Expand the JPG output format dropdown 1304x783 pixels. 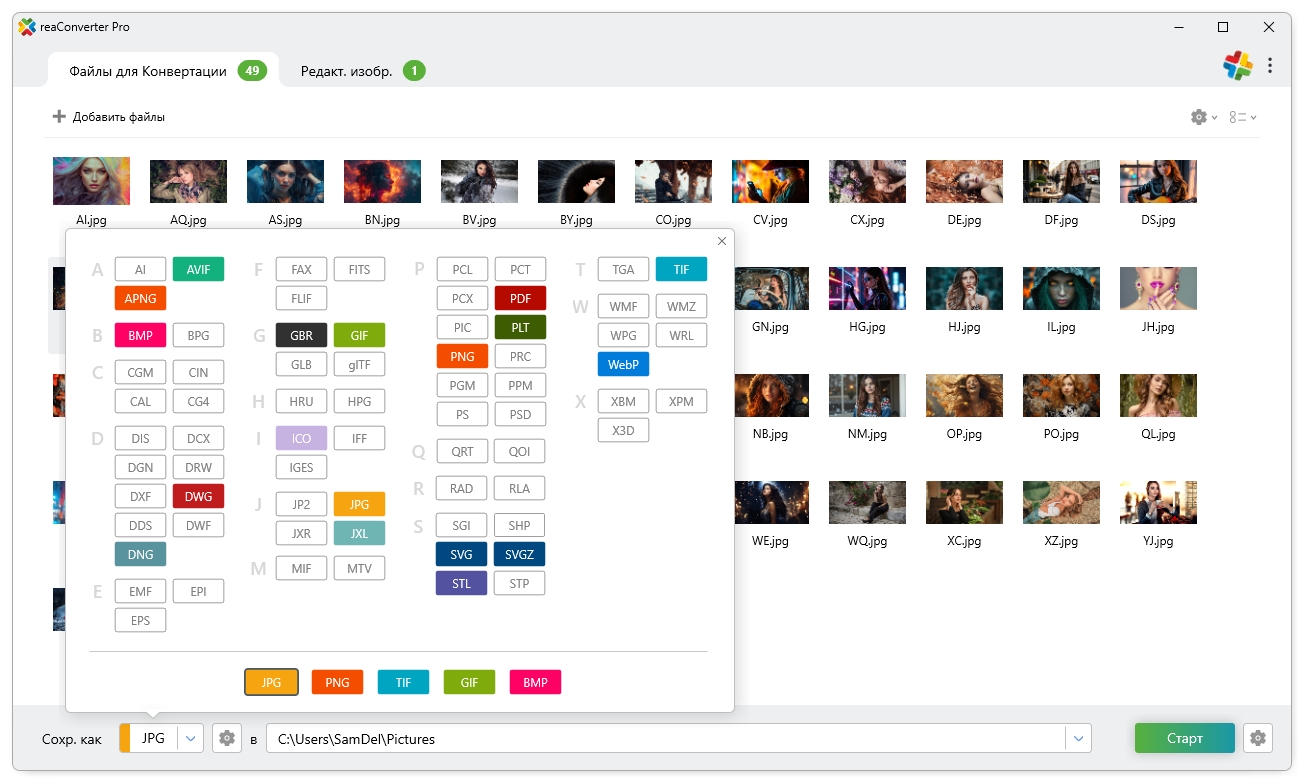[191, 739]
